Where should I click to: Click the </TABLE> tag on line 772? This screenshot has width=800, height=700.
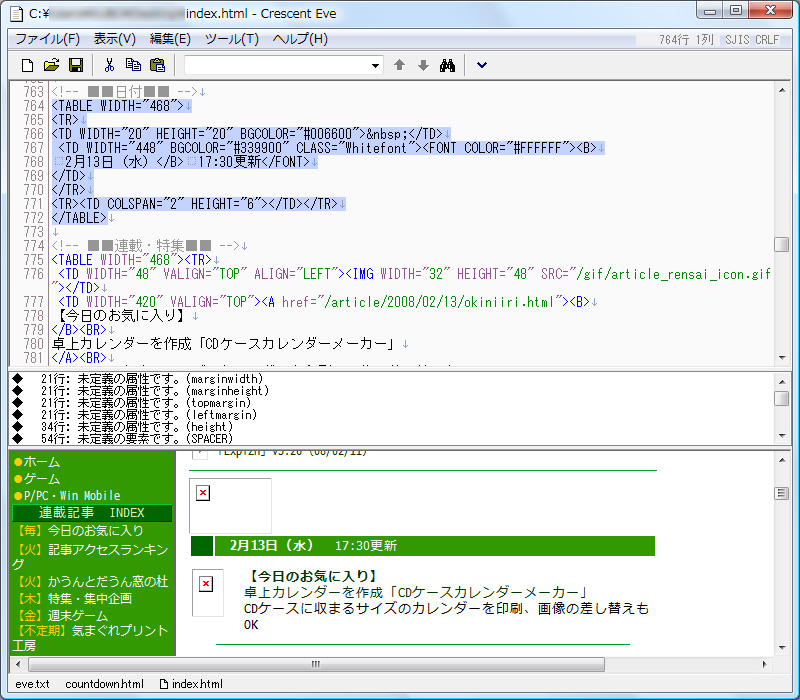click(x=79, y=218)
